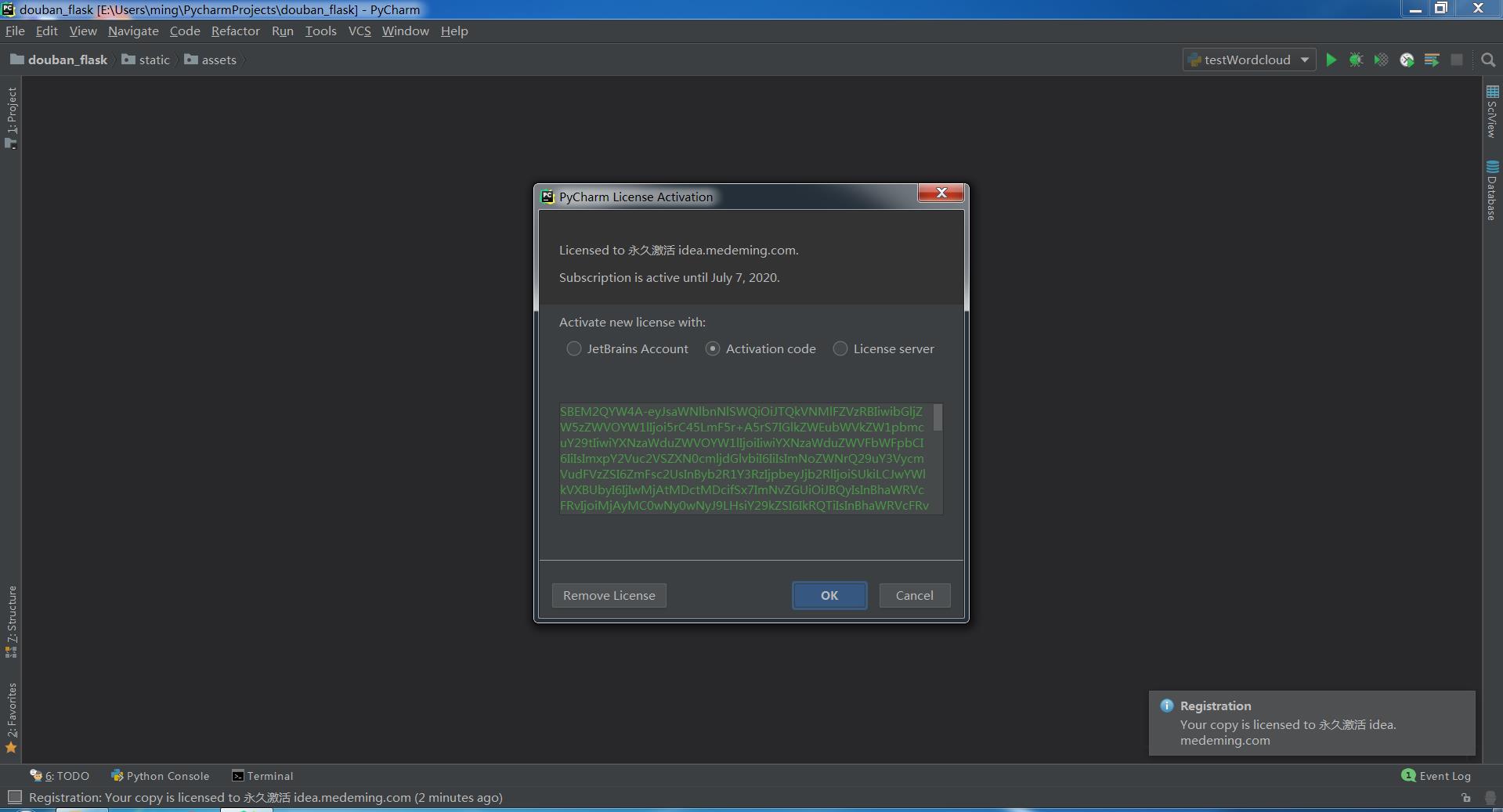Open the VCS menu

tap(359, 31)
